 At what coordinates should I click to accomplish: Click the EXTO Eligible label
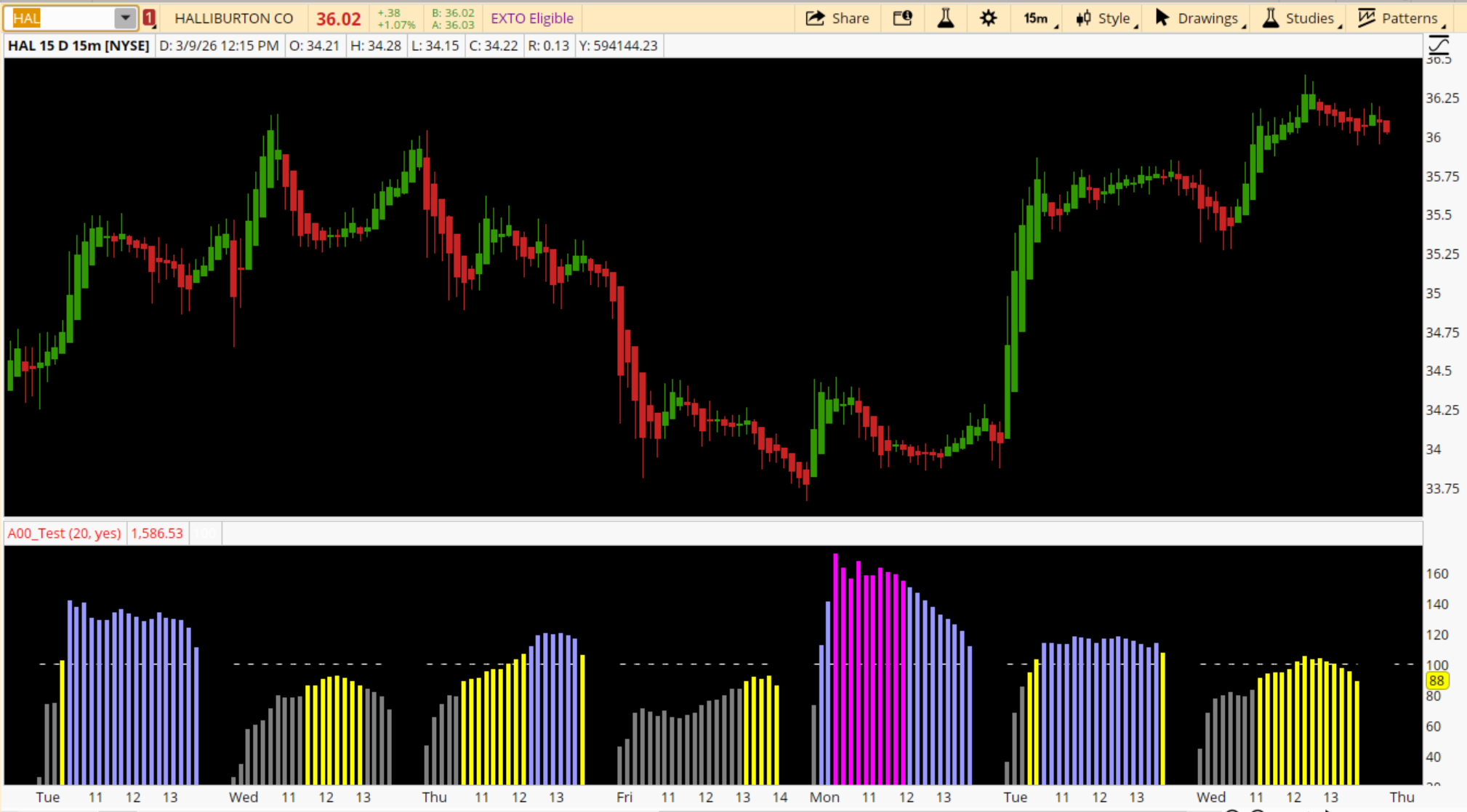coord(531,18)
